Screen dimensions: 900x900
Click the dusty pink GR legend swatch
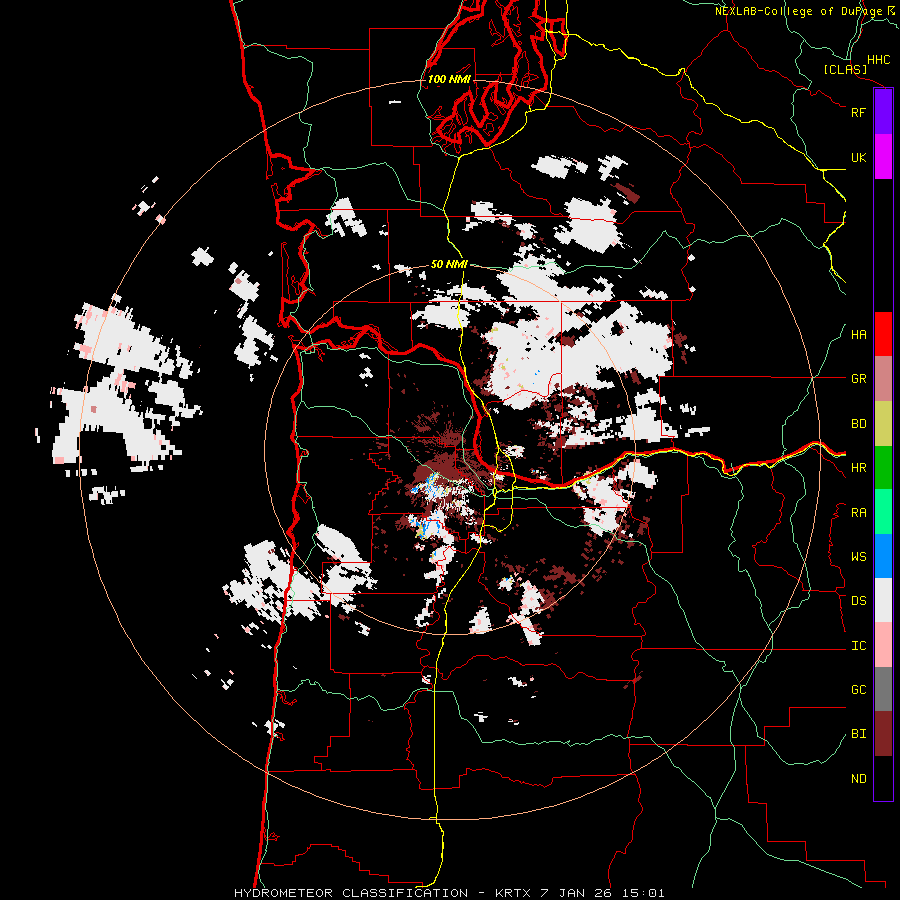tap(883, 379)
